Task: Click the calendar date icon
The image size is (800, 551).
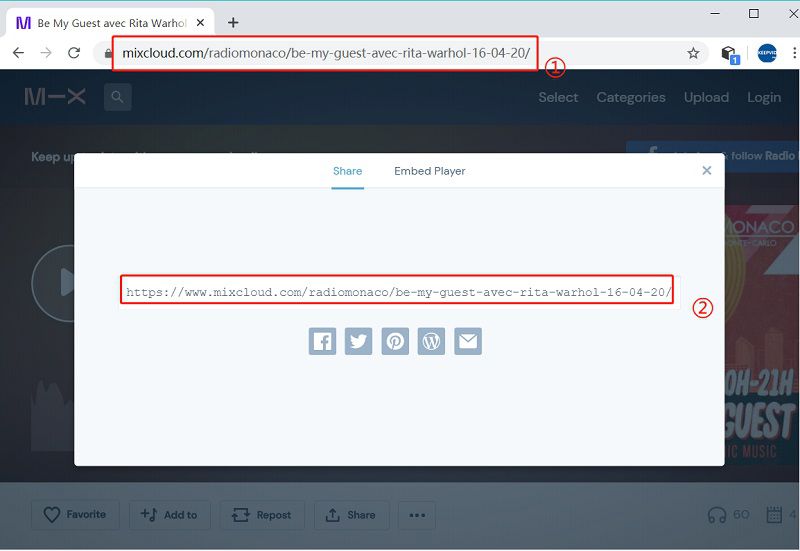Action: coord(774,515)
